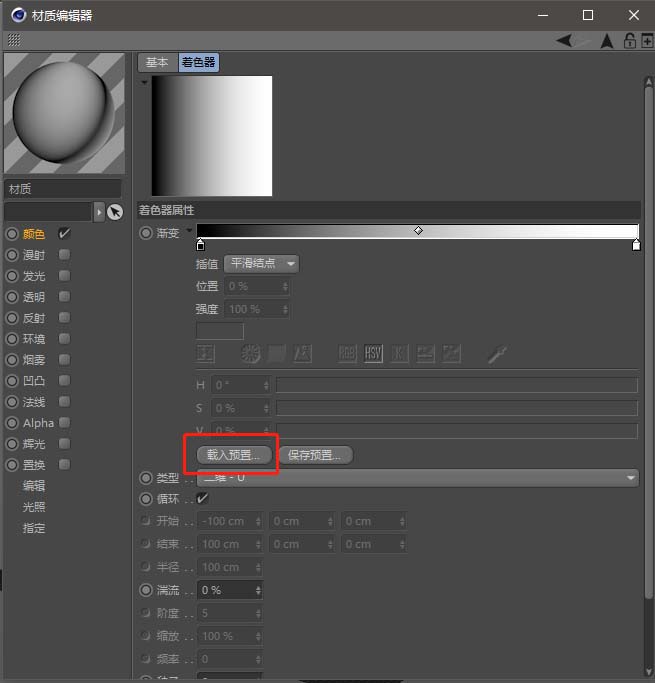Select the 指定 entry
655x683 pixels.
coord(34,528)
